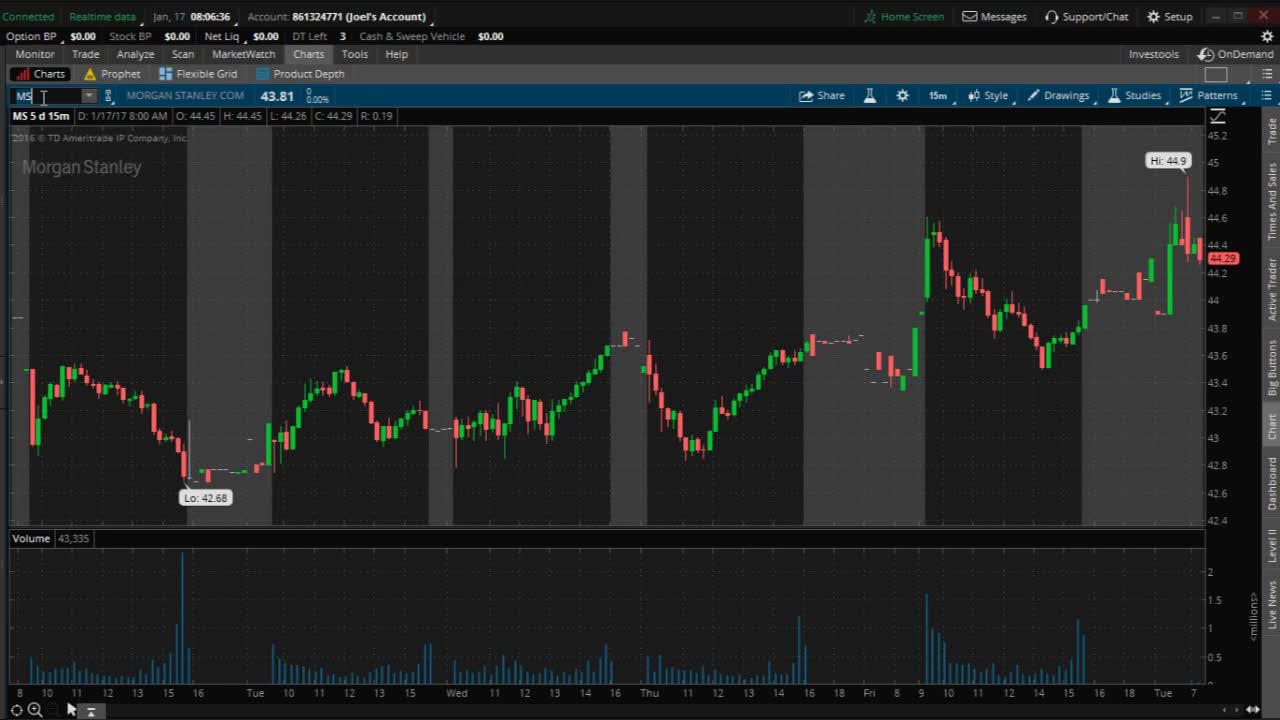The image size is (1280, 720).
Task: Open the Edit Studies flask icon
Action: 869,96
